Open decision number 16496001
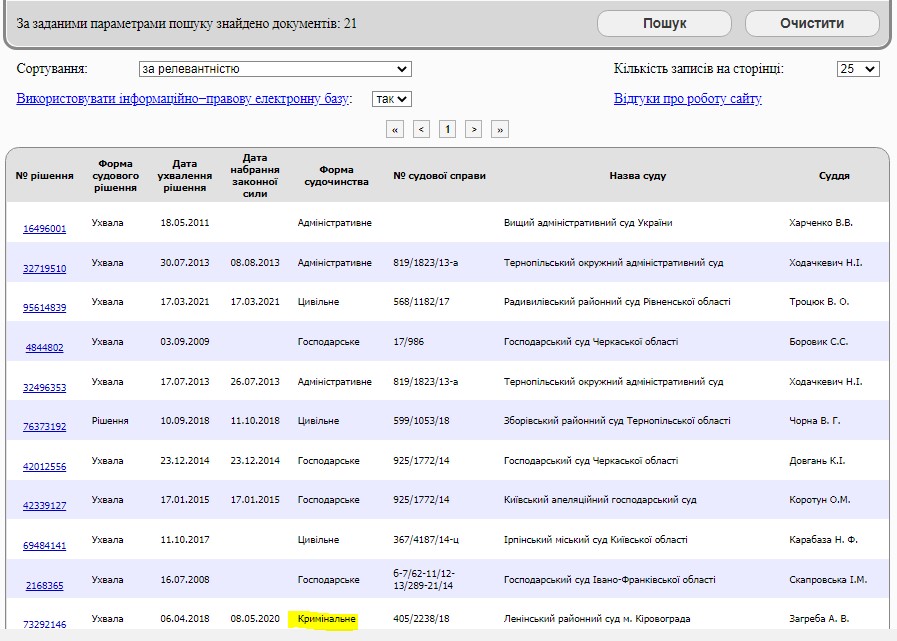897x641 pixels. (x=44, y=229)
